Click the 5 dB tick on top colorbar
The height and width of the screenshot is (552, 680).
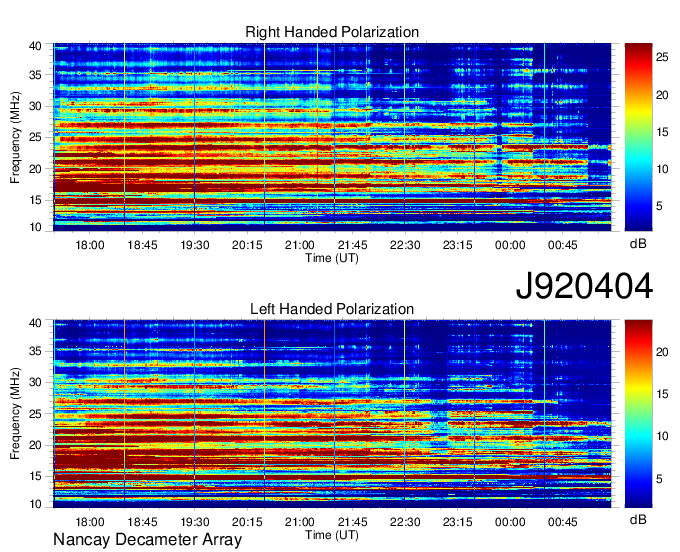point(660,206)
